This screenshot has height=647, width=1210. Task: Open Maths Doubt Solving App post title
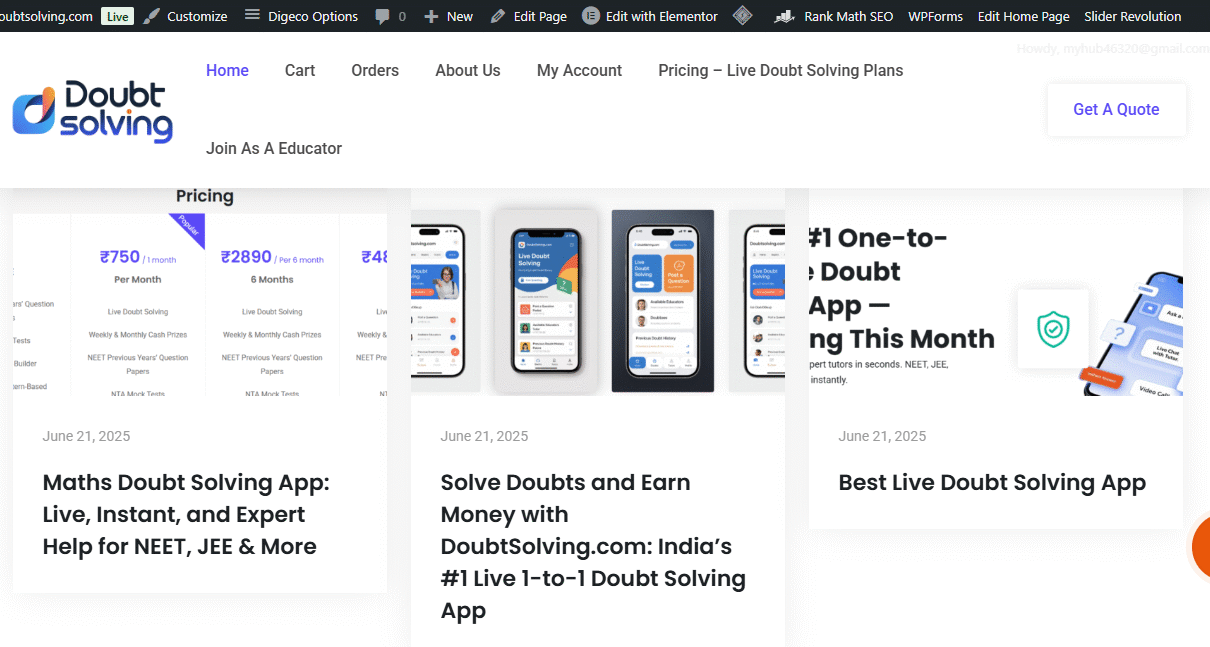[186, 514]
